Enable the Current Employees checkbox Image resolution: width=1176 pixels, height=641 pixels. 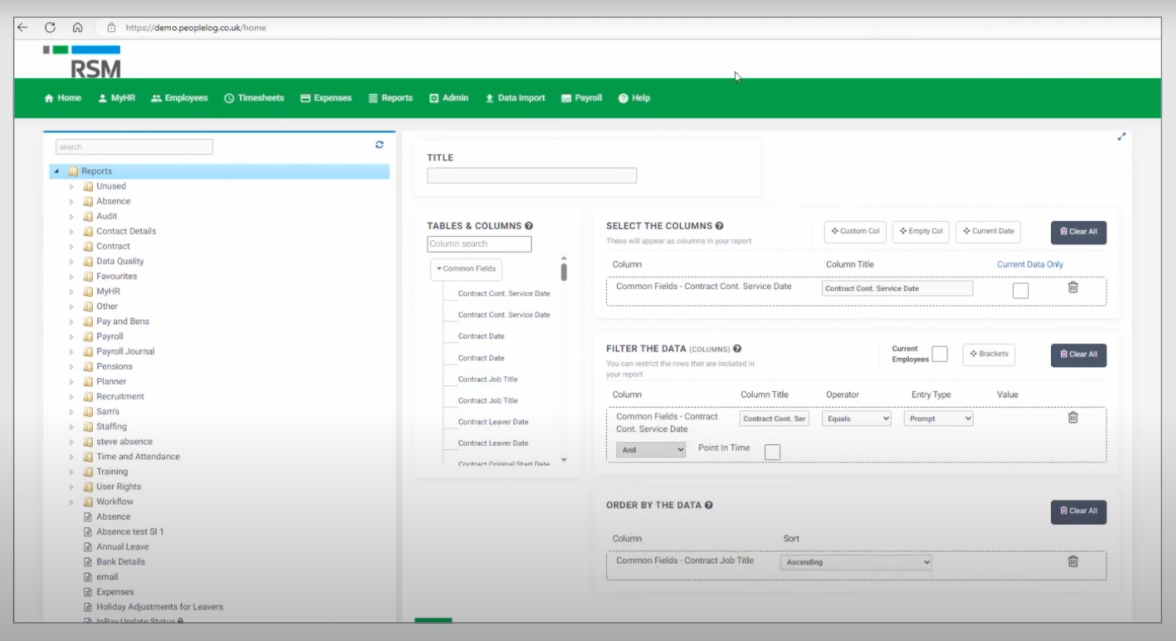coord(939,354)
